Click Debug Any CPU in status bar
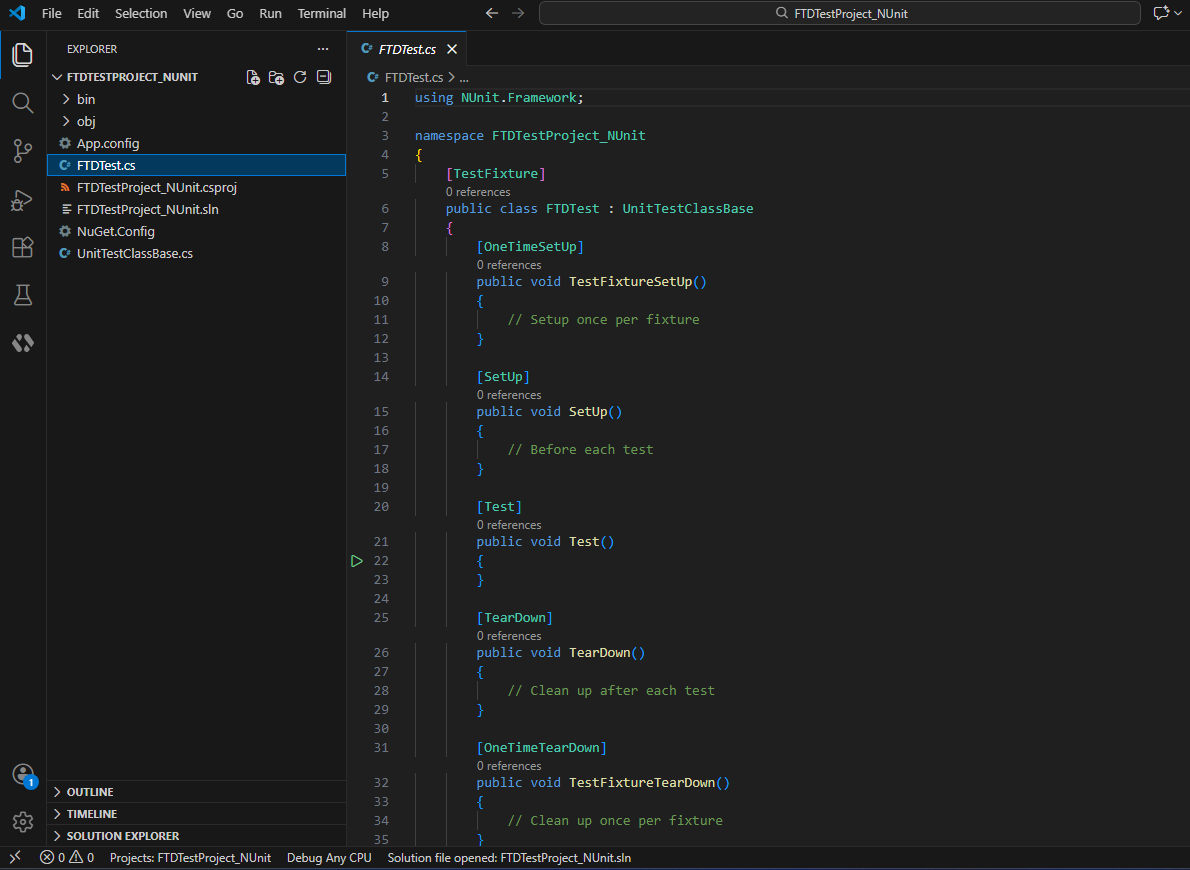Viewport: 1190px width, 870px height. (329, 858)
